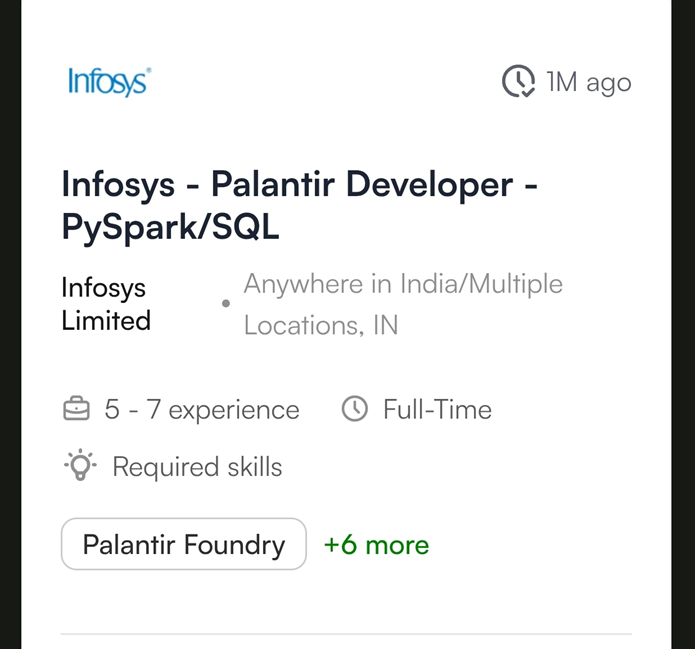Click the briefcase experience icon
695x649 pixels.
click(x=76, y=409)
